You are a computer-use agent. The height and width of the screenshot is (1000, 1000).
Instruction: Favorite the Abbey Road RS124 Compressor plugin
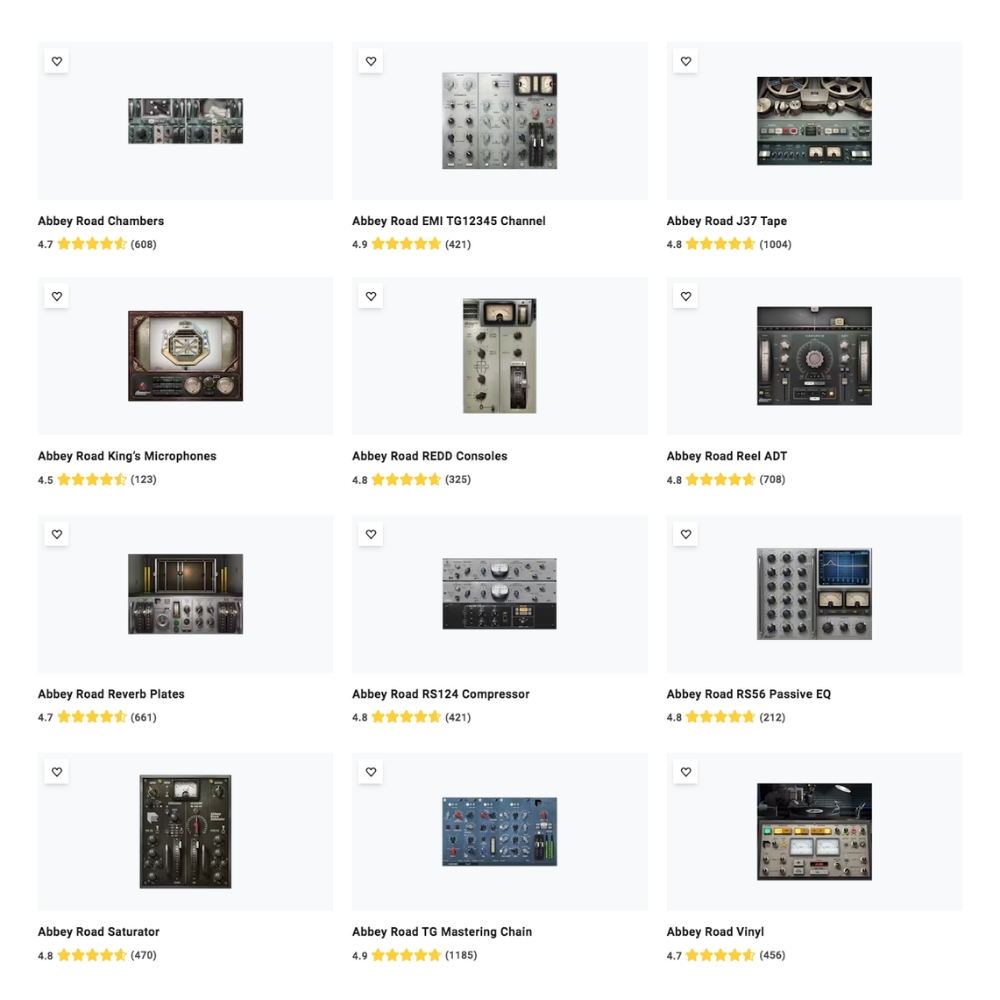[x=371, y=534]
